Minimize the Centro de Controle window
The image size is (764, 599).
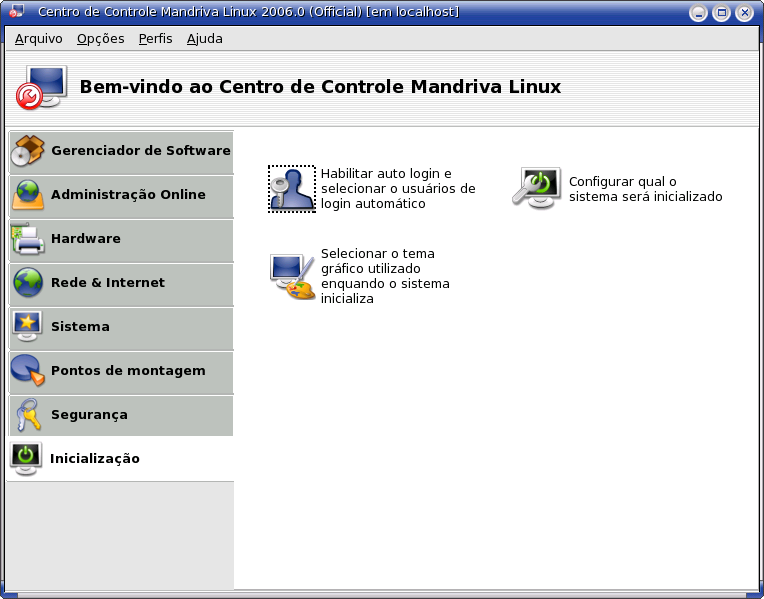click(698, 13)
